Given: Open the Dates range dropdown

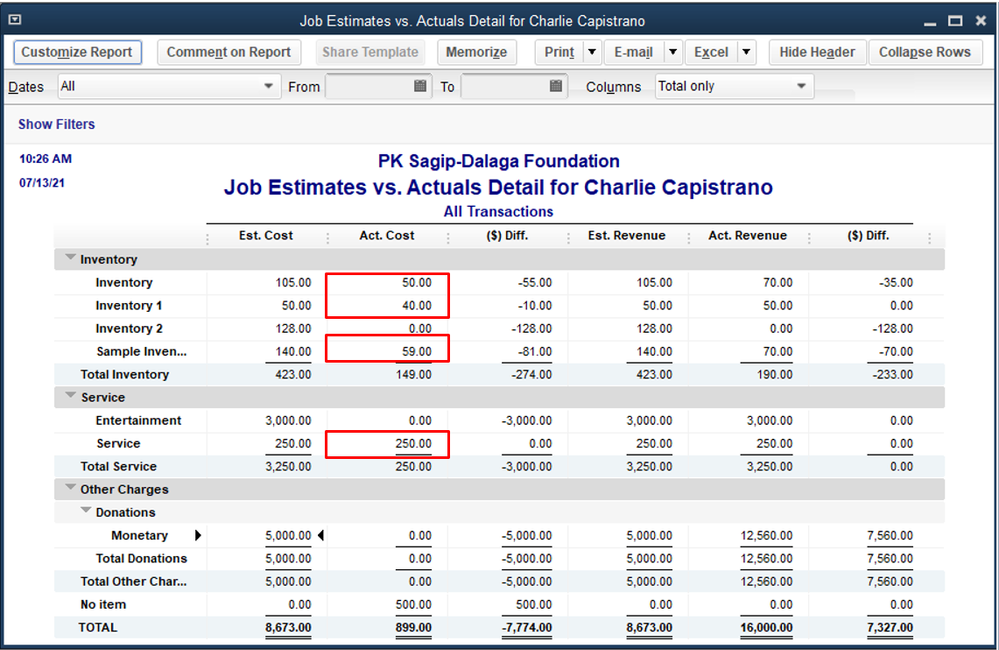Looking at the screenshot, I should pyautogui.click(x=169, y=86).
